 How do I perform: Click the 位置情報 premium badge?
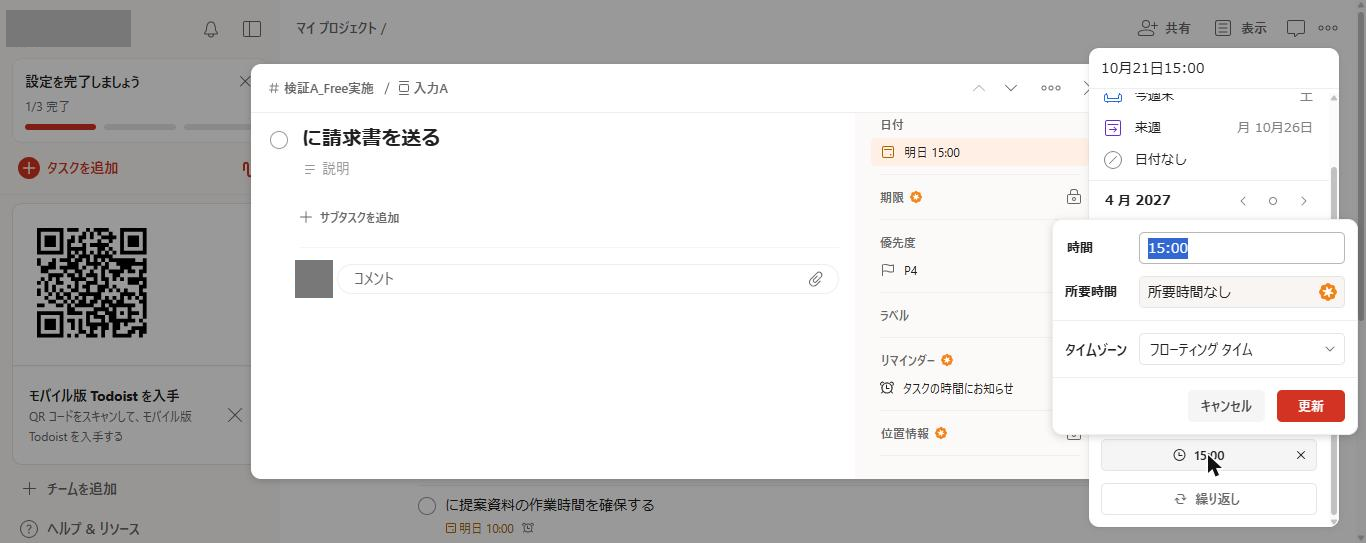941,433
